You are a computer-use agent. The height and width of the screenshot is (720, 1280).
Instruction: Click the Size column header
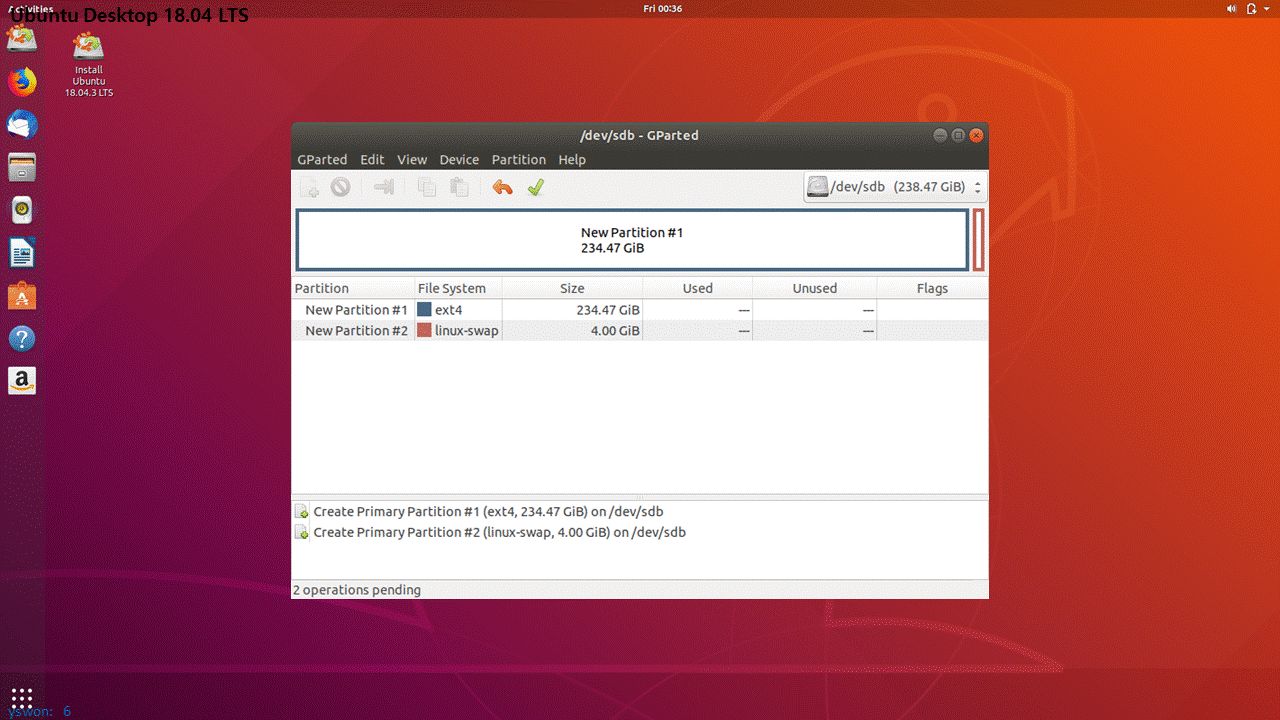pos(572,288)
